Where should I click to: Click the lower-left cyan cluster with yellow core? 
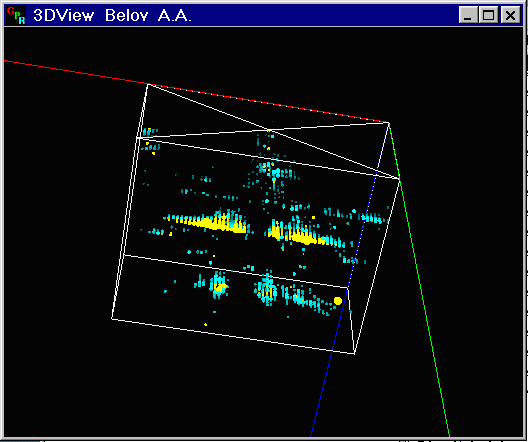(x=219, y=287)
